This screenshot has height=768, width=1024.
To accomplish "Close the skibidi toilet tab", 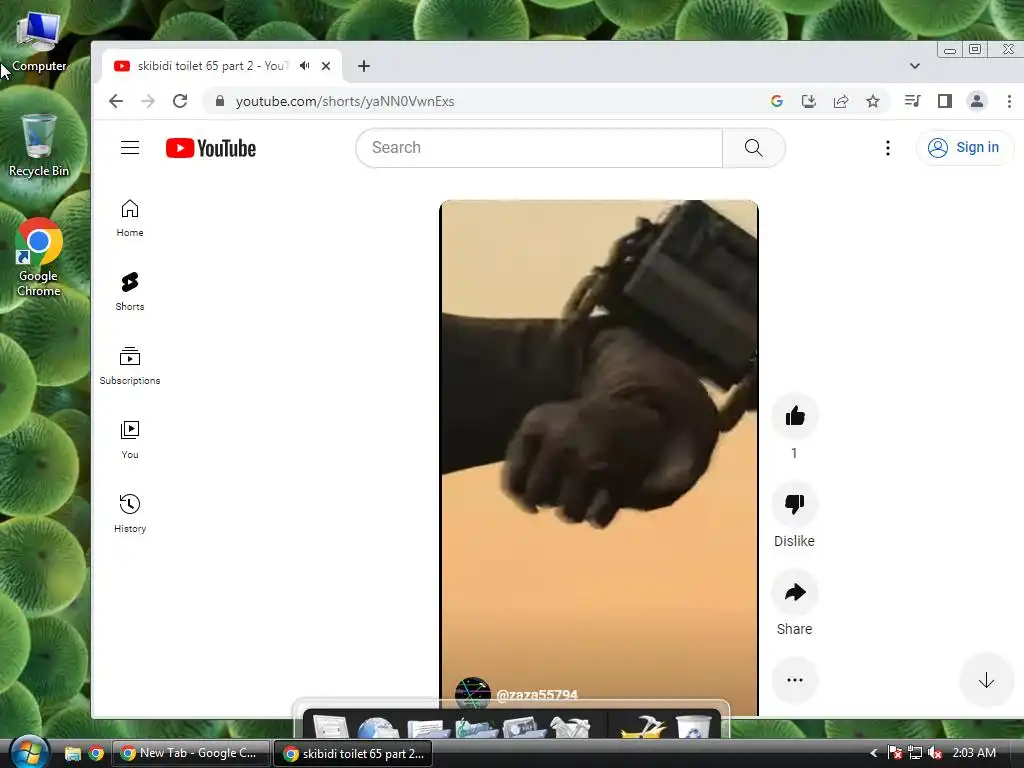I will click(326, 66).
